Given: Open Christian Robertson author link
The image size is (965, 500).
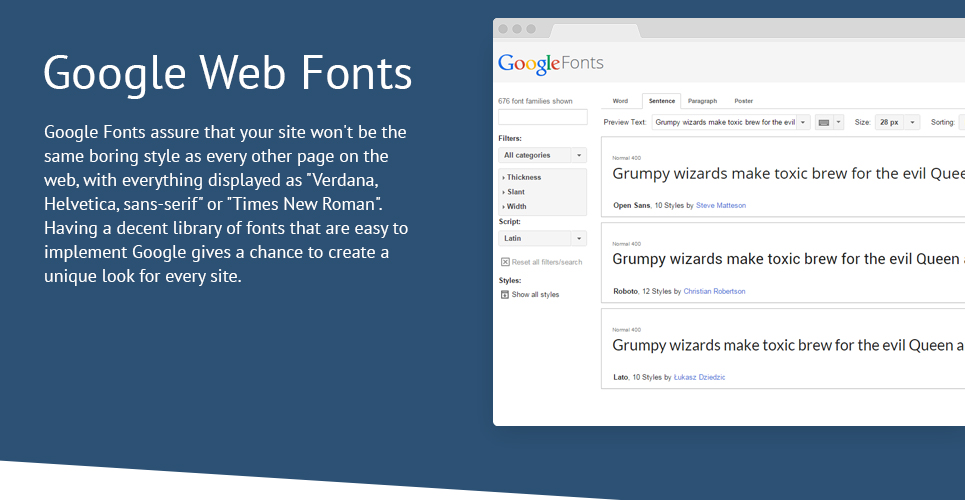Looking at the screenshot, I should click(714, 291).
